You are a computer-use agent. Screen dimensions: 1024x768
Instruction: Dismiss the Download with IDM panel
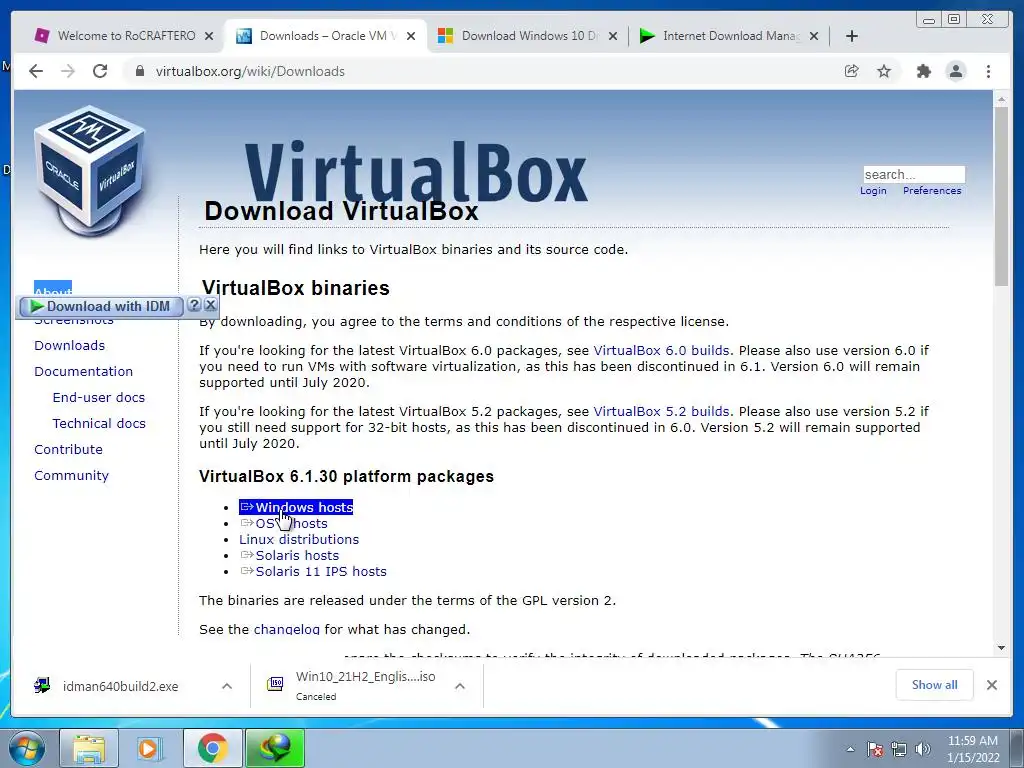210,305
